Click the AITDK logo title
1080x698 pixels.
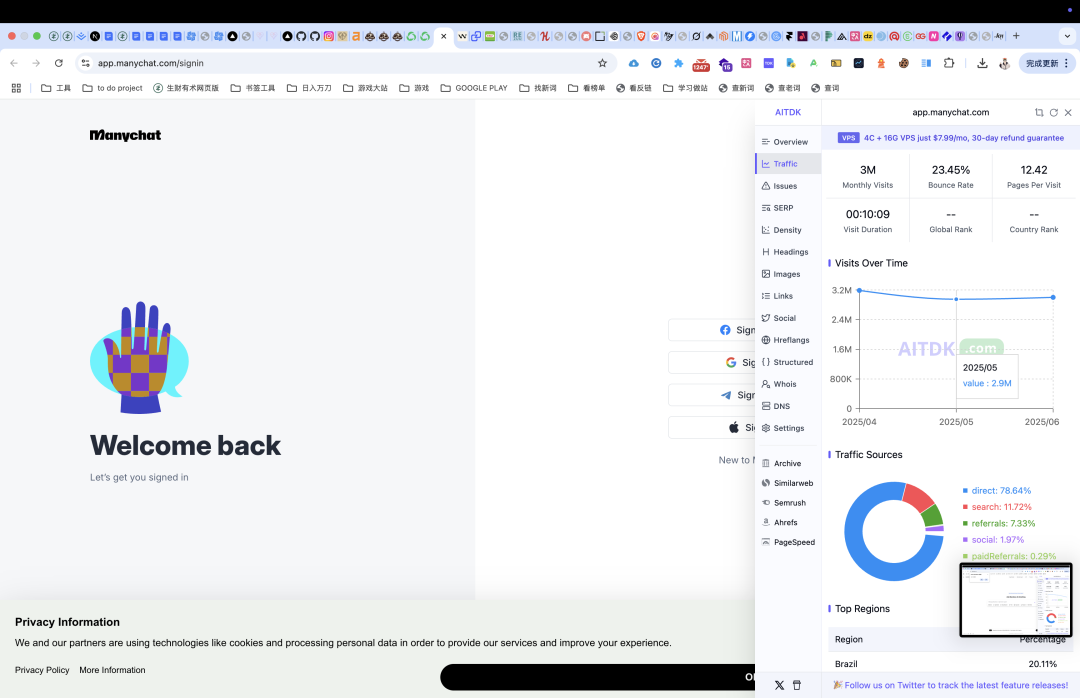click(x=788, y=112)
